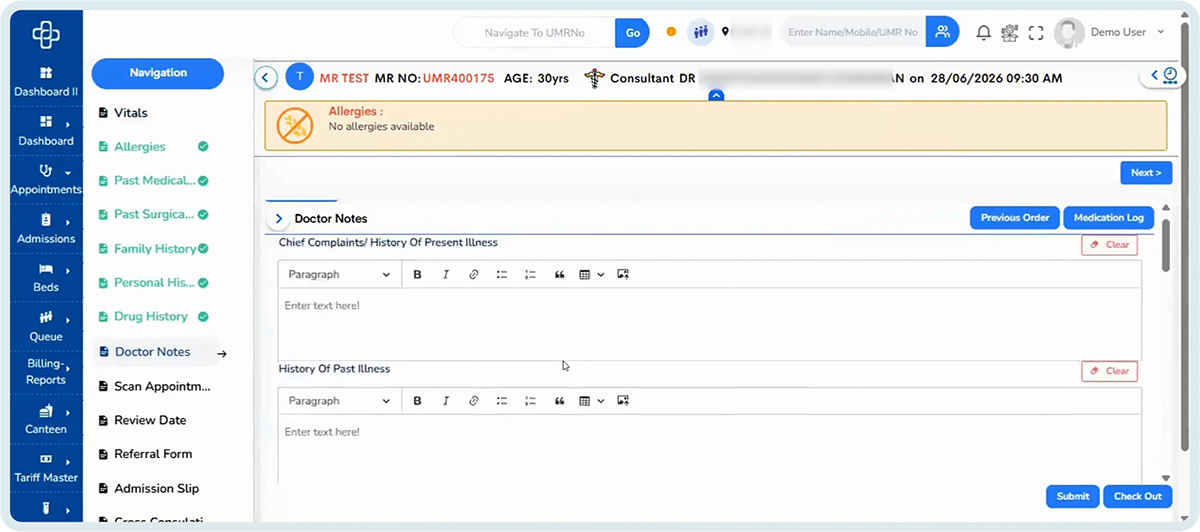
Task: Insert link in History Of Past Illness editor
Action: coord(474,401)
